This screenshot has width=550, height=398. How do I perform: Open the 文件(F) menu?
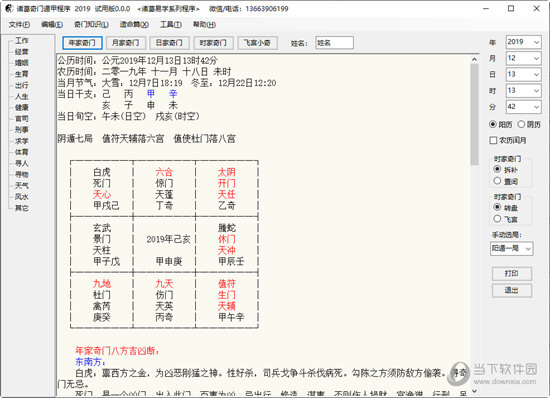(19, 25)
